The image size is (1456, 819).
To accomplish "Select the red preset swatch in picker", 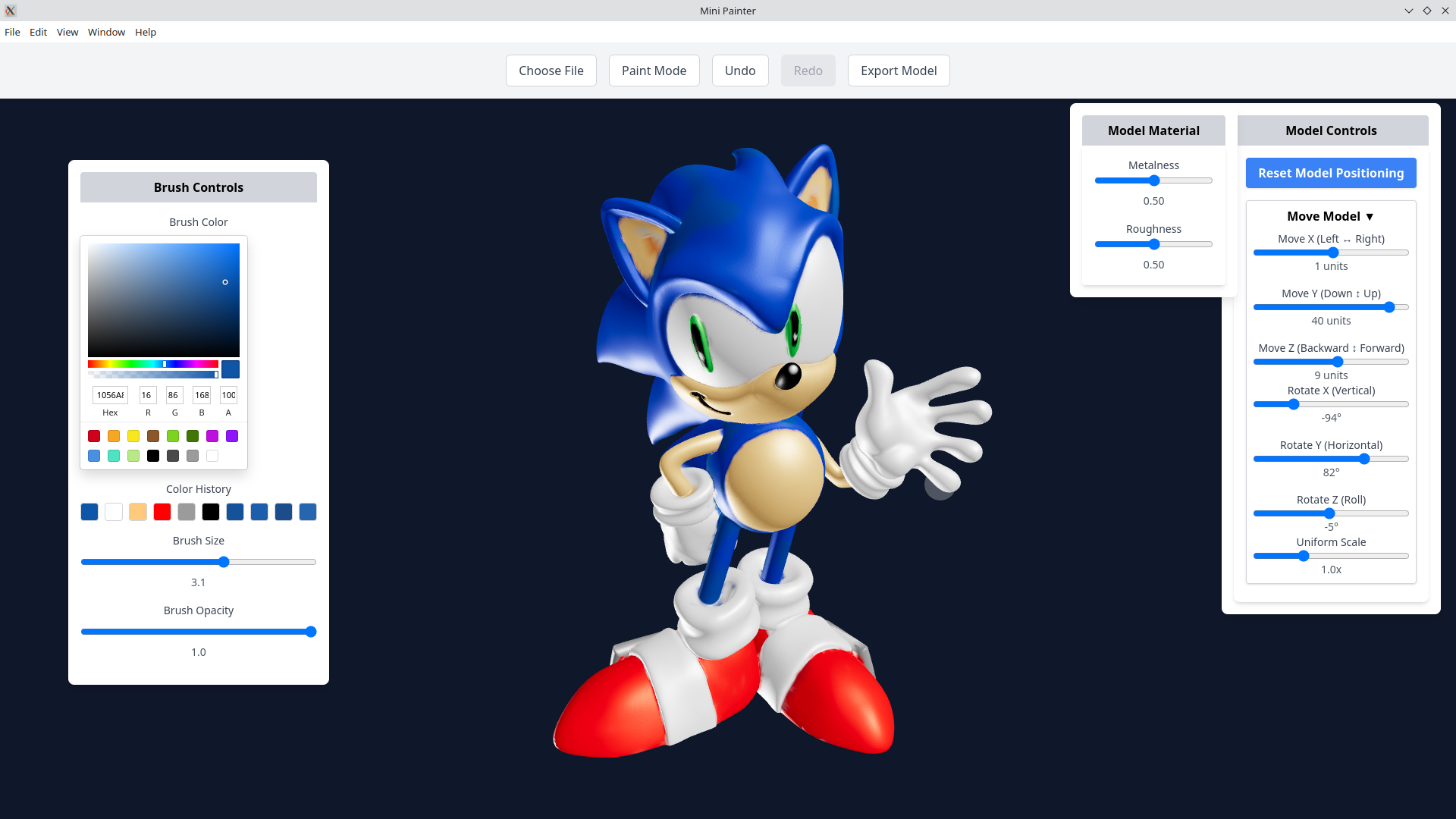I will click(x=94, y=436).
